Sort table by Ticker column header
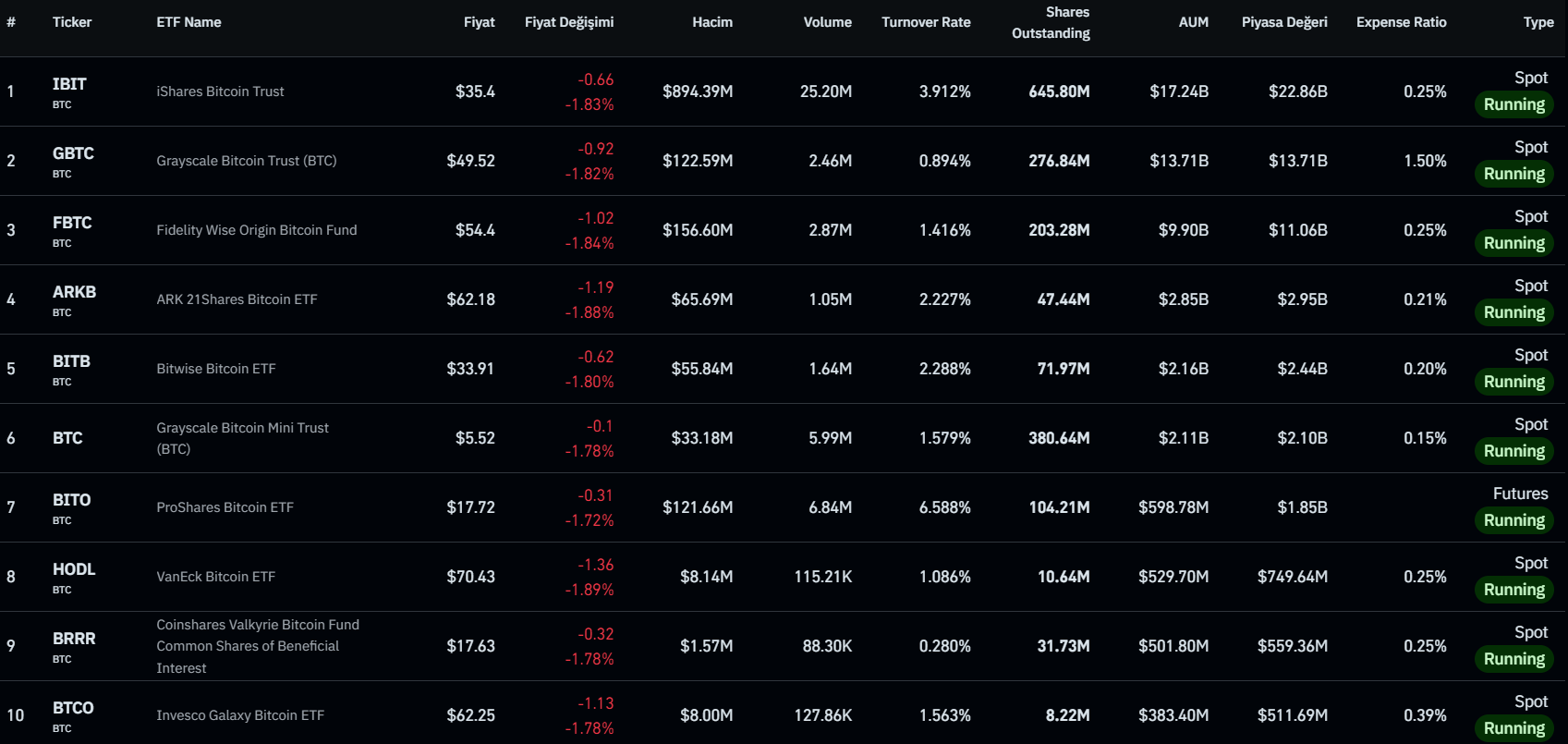 click(71, 22)
